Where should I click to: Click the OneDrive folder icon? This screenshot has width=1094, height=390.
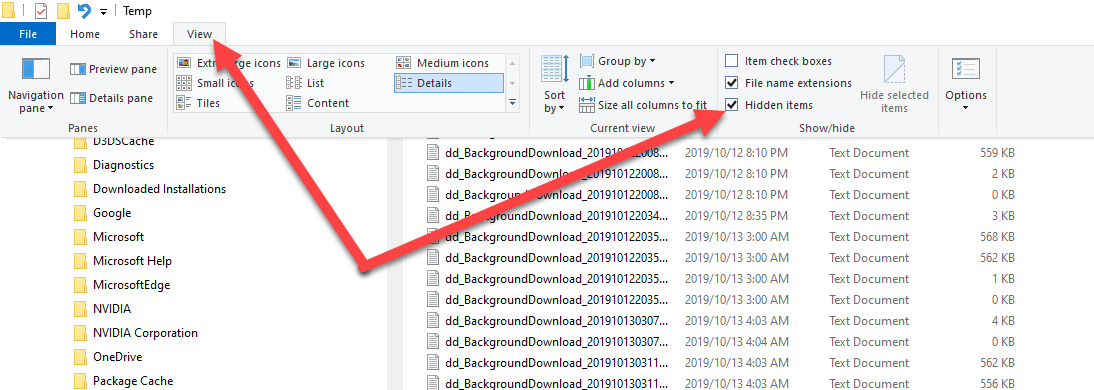point(80,357)
